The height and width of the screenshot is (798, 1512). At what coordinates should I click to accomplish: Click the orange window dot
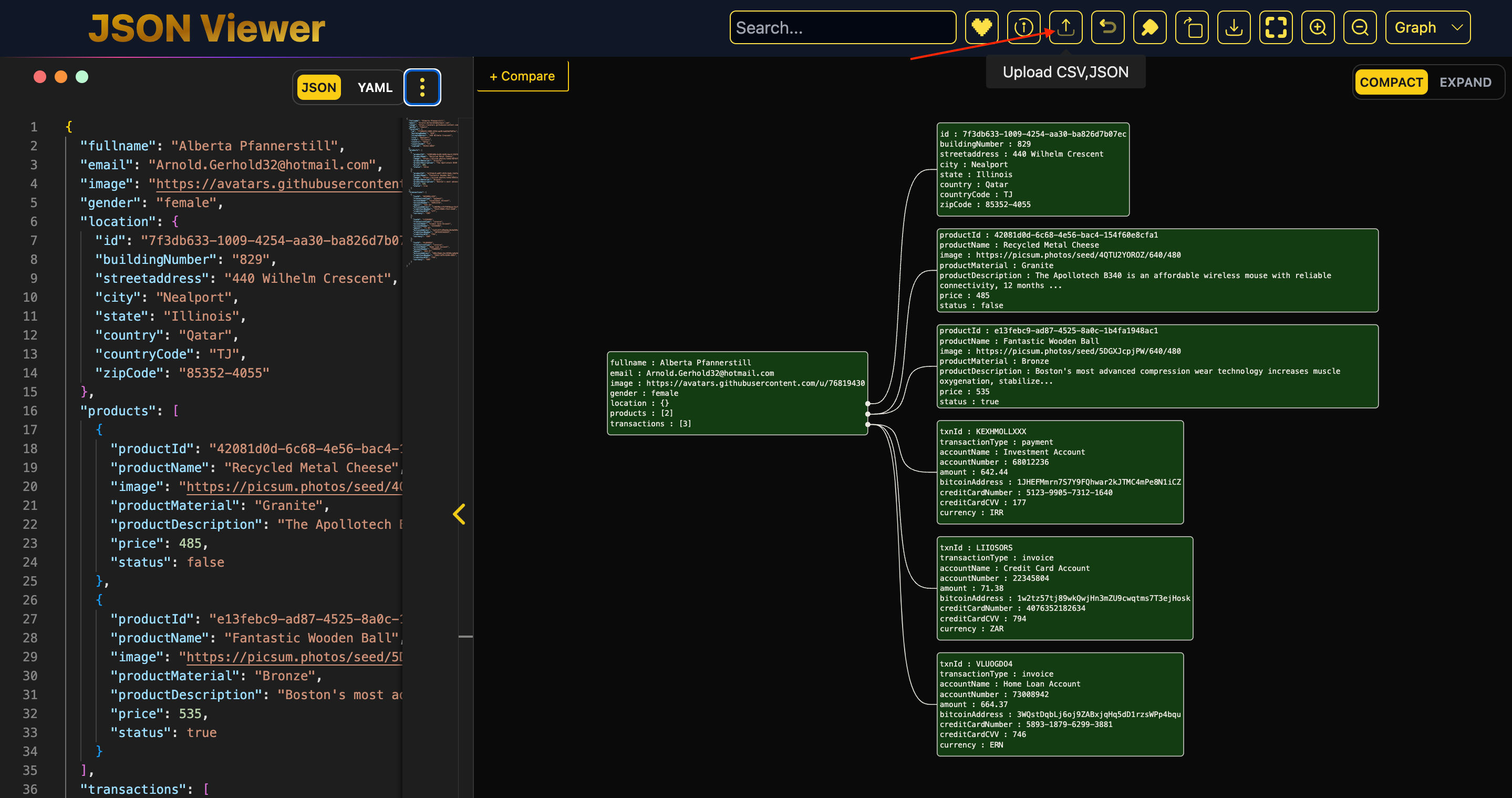pyautogui.click(x=61, y=77)
